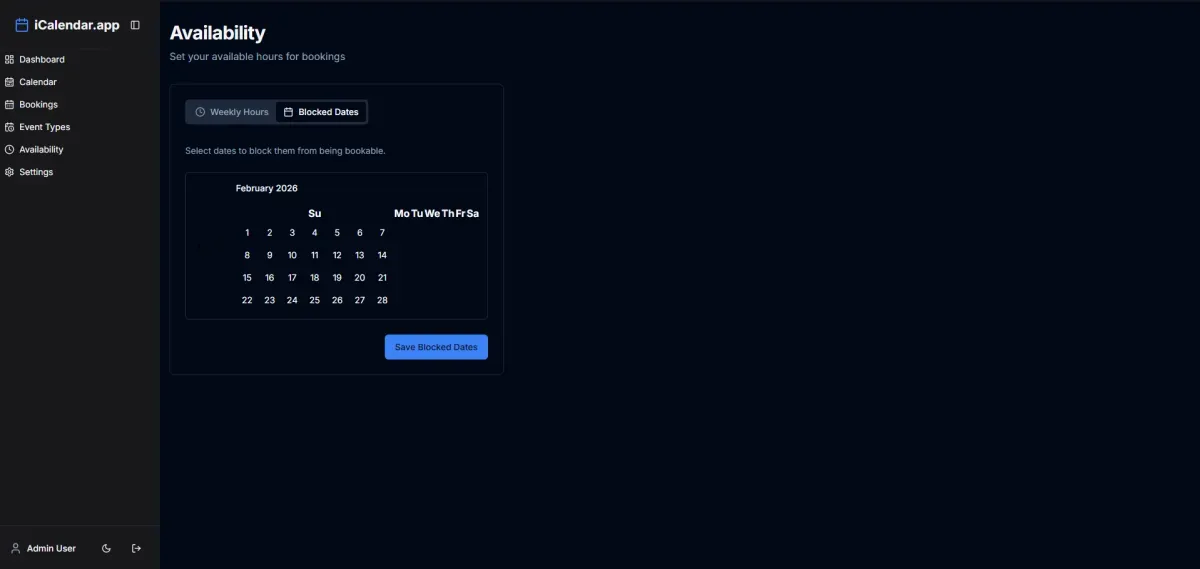Click the February 2026 month label
Screen dimensions: 1200x569
point(267,188)
